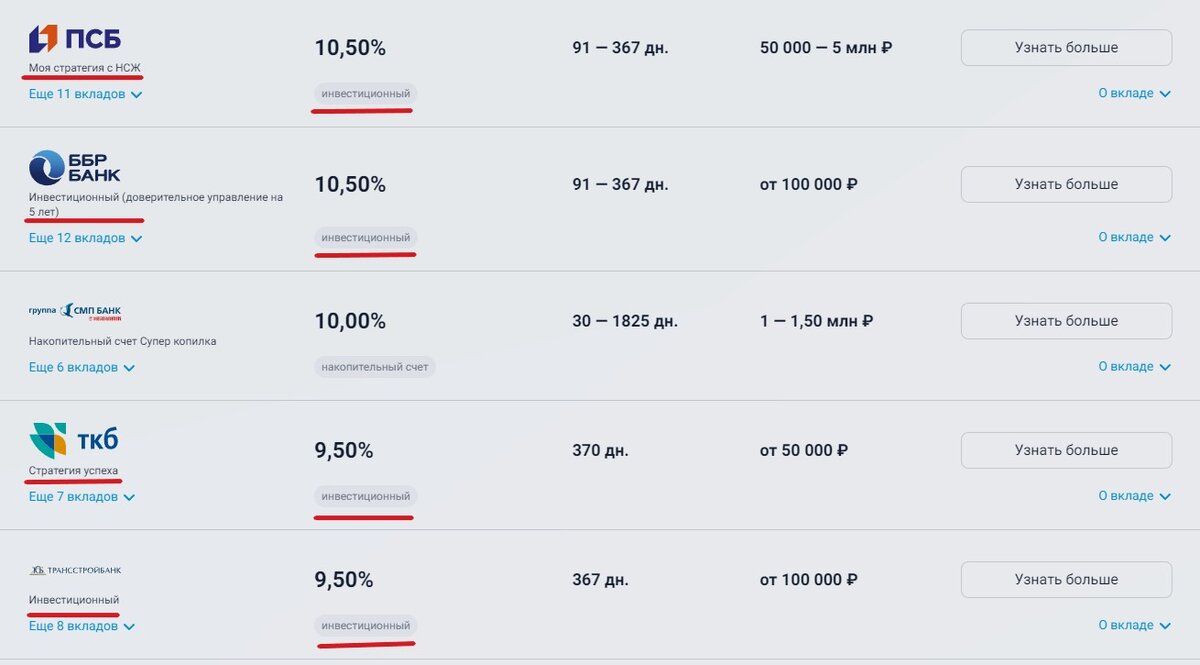Open the "Стратегия успеха" deposit name
Image resolution: width=1200 pixels, height=665 pixels.
click(x=74, y=470)
